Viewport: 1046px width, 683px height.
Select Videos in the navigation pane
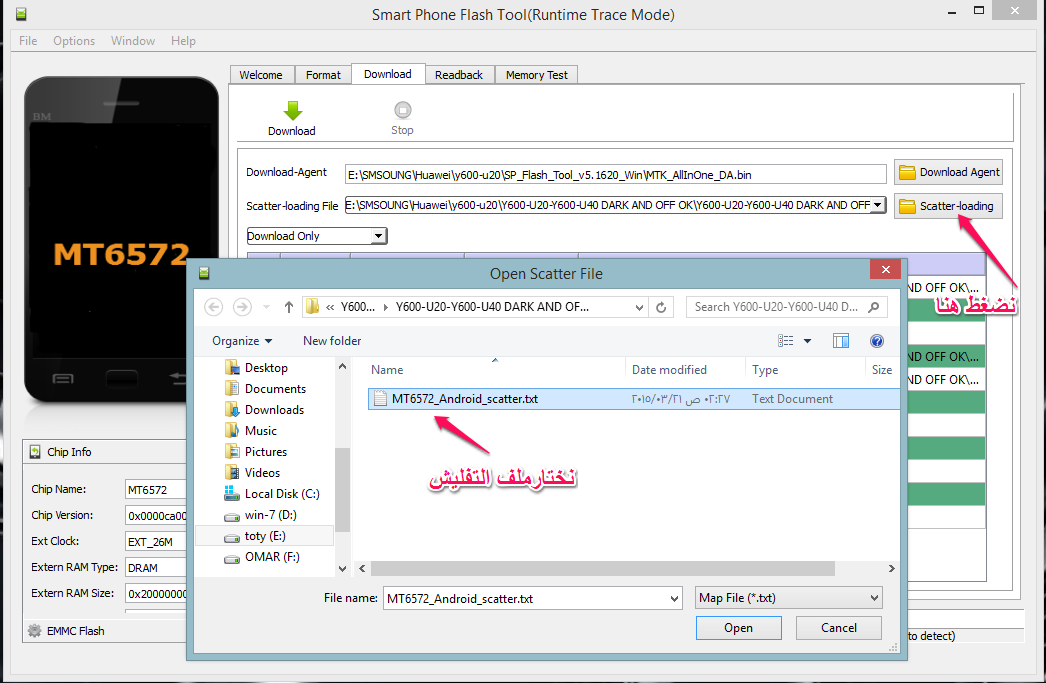pyautogui.click(x=262, y=473)
